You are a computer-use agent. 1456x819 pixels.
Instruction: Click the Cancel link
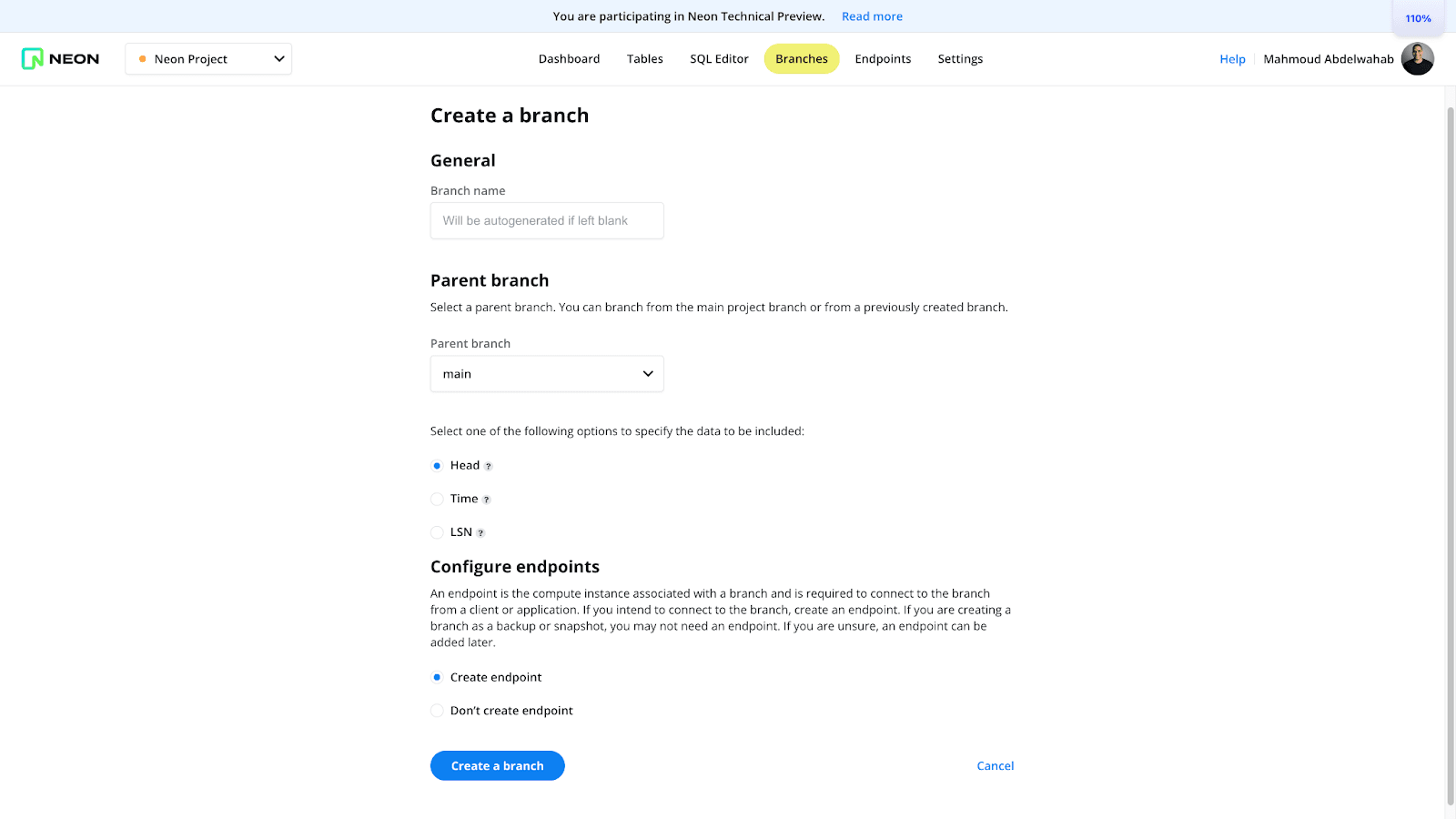click(x=995, y=766)
